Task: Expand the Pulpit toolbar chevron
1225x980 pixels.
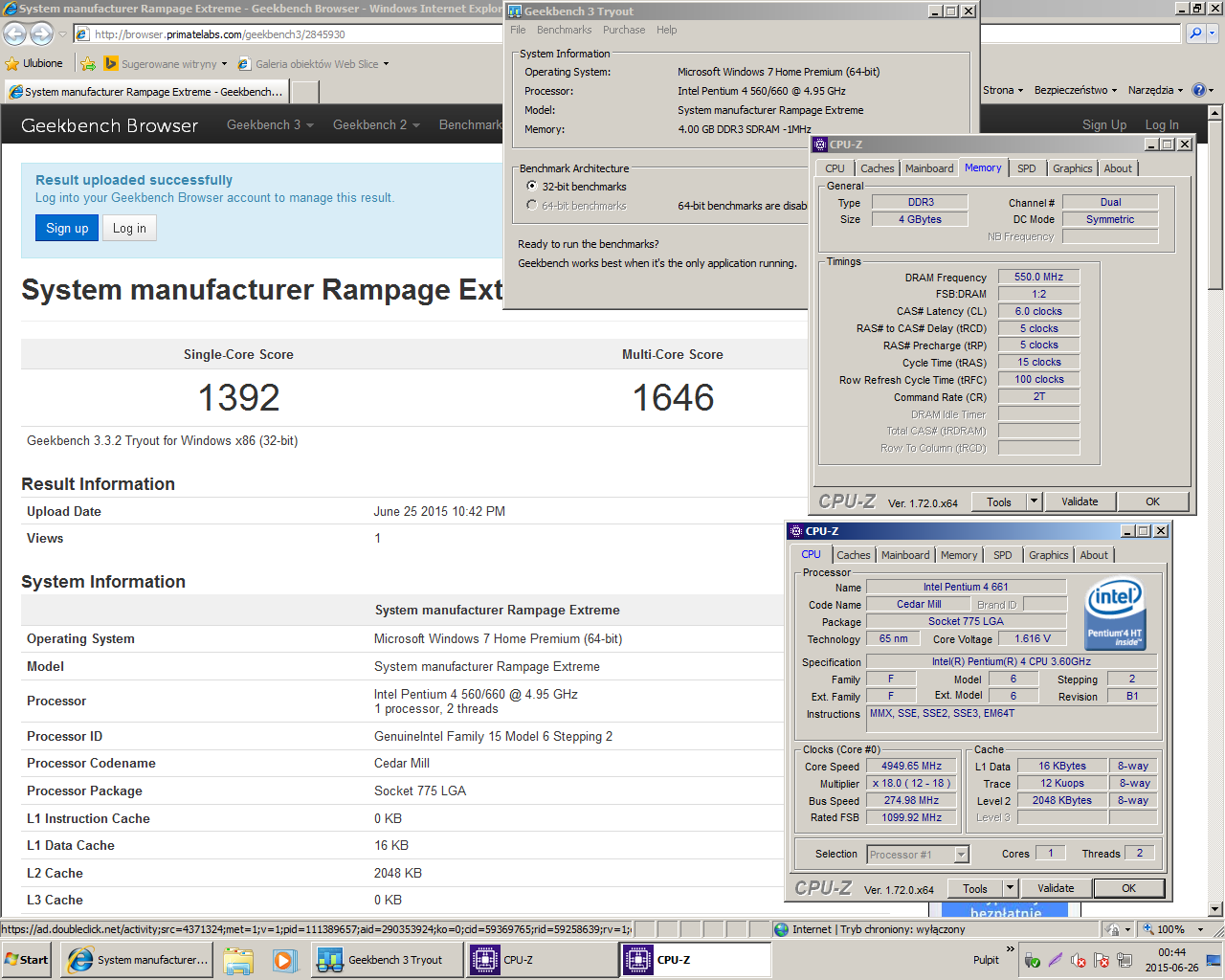Action: point(1011,949)
